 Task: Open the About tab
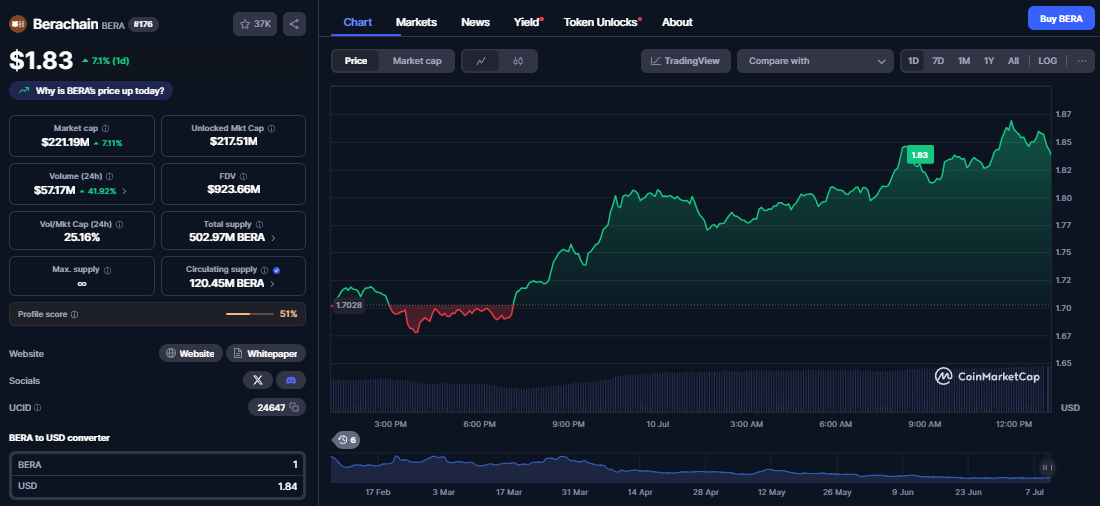point(677,22)
